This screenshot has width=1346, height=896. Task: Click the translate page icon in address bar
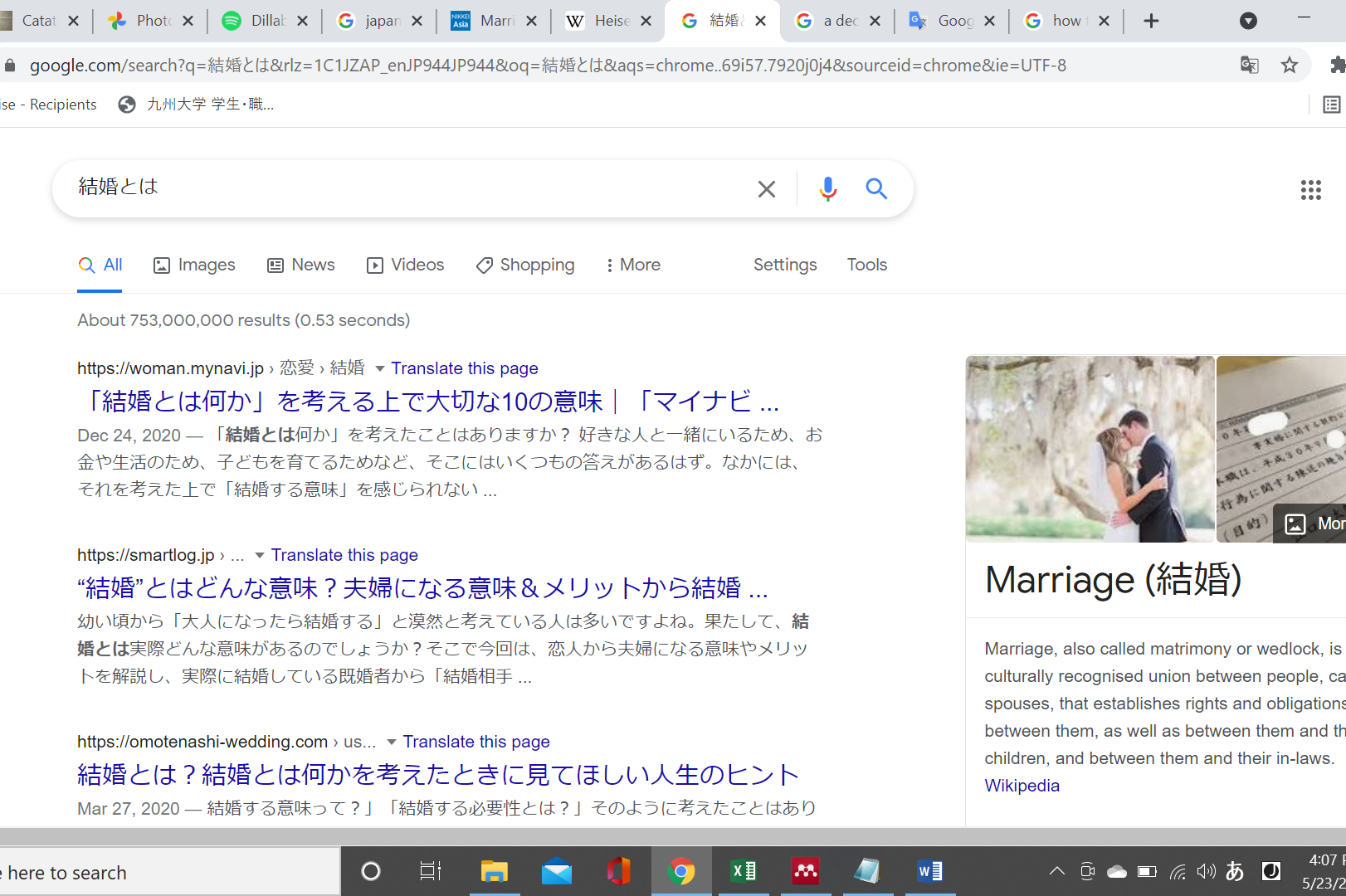[1249, 66]
